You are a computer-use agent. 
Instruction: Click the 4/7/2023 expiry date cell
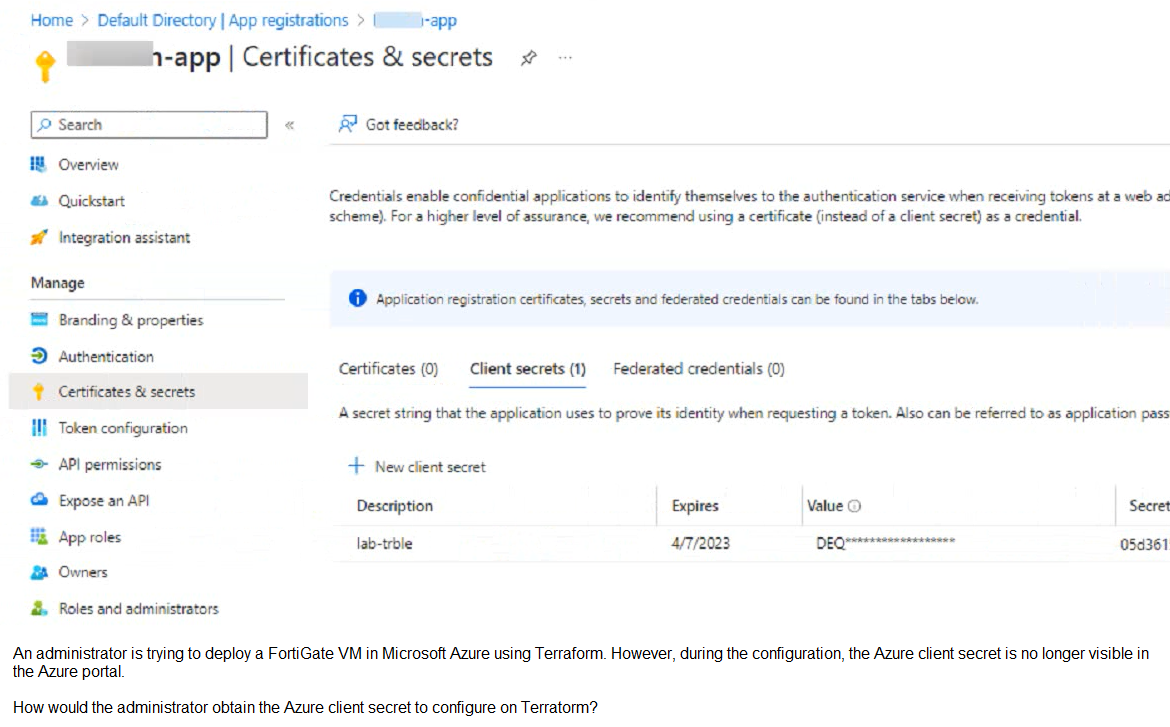[x=701, y=543]
